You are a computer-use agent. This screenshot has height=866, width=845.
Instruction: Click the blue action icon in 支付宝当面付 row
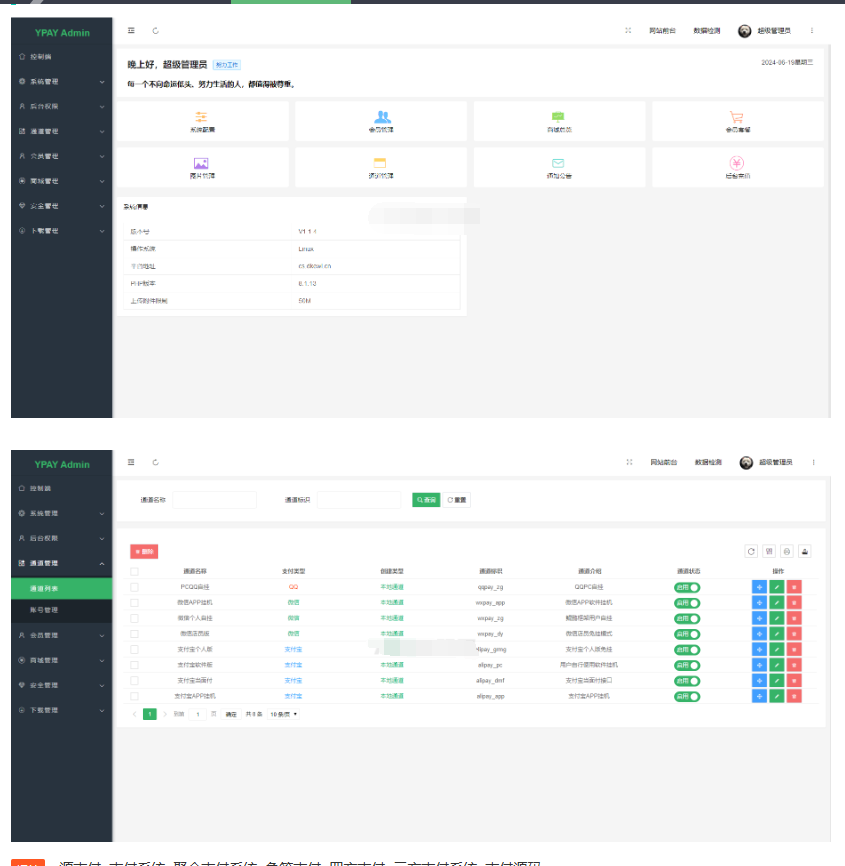click(x=759, y=680)
